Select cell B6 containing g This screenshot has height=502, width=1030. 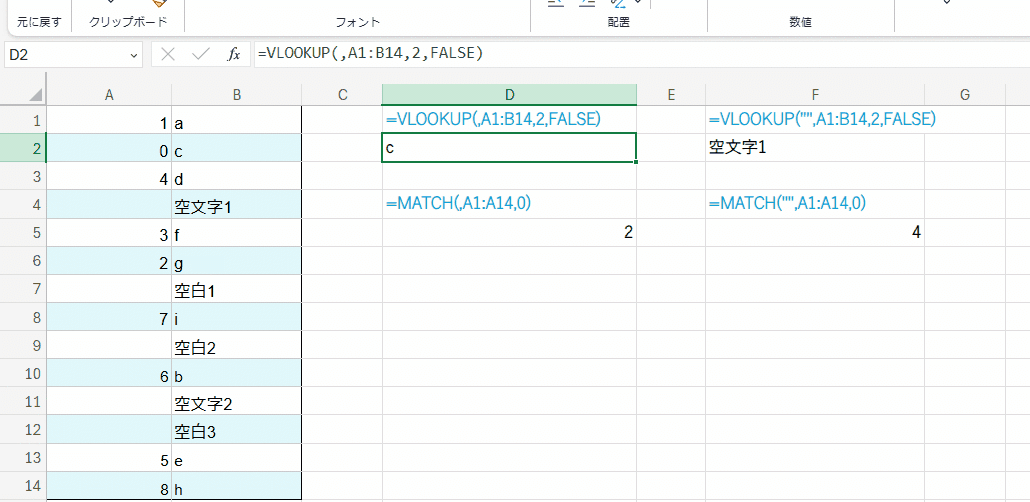[236, 261]
